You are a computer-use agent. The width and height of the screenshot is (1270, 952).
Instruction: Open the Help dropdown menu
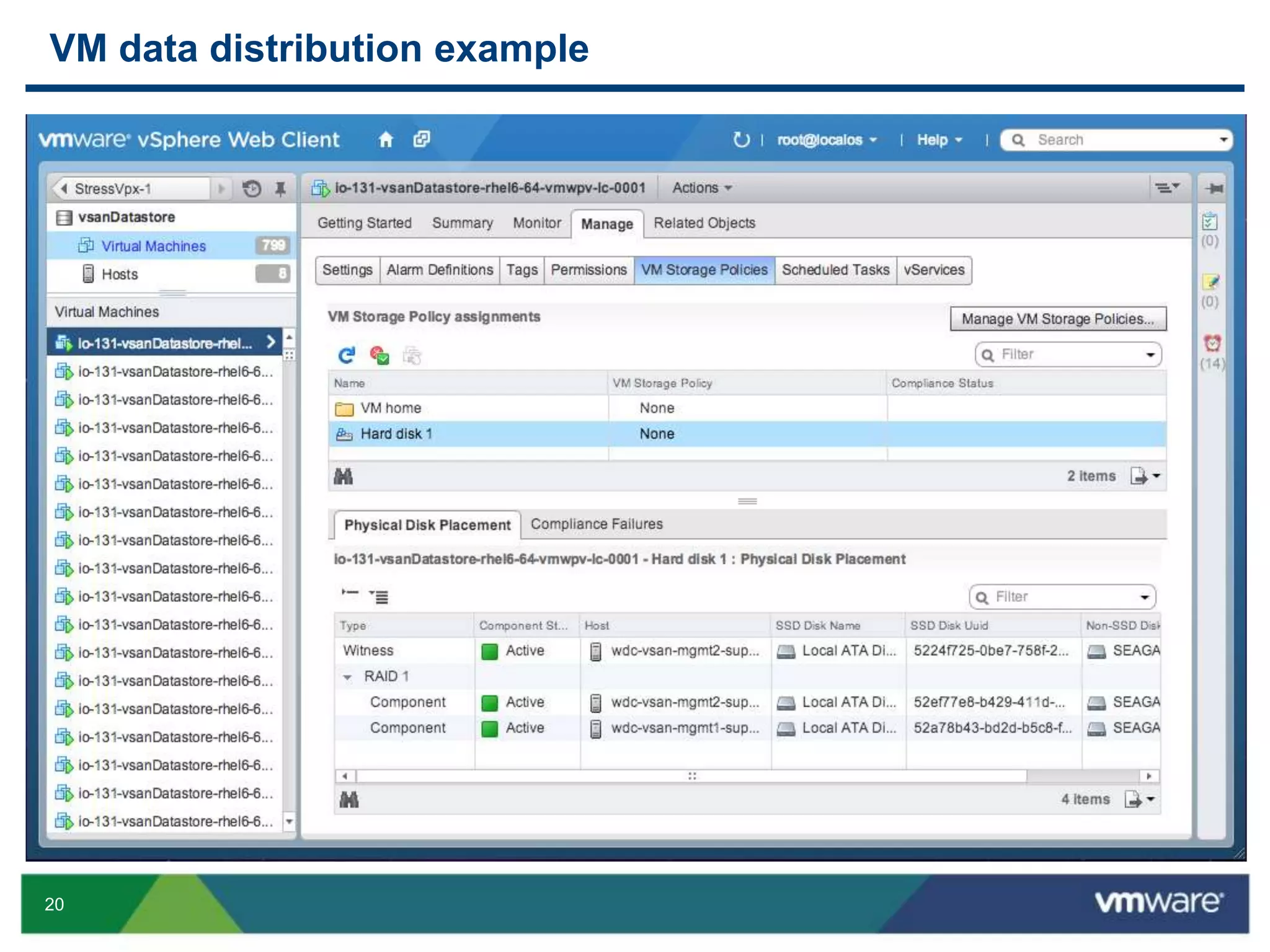939,140
